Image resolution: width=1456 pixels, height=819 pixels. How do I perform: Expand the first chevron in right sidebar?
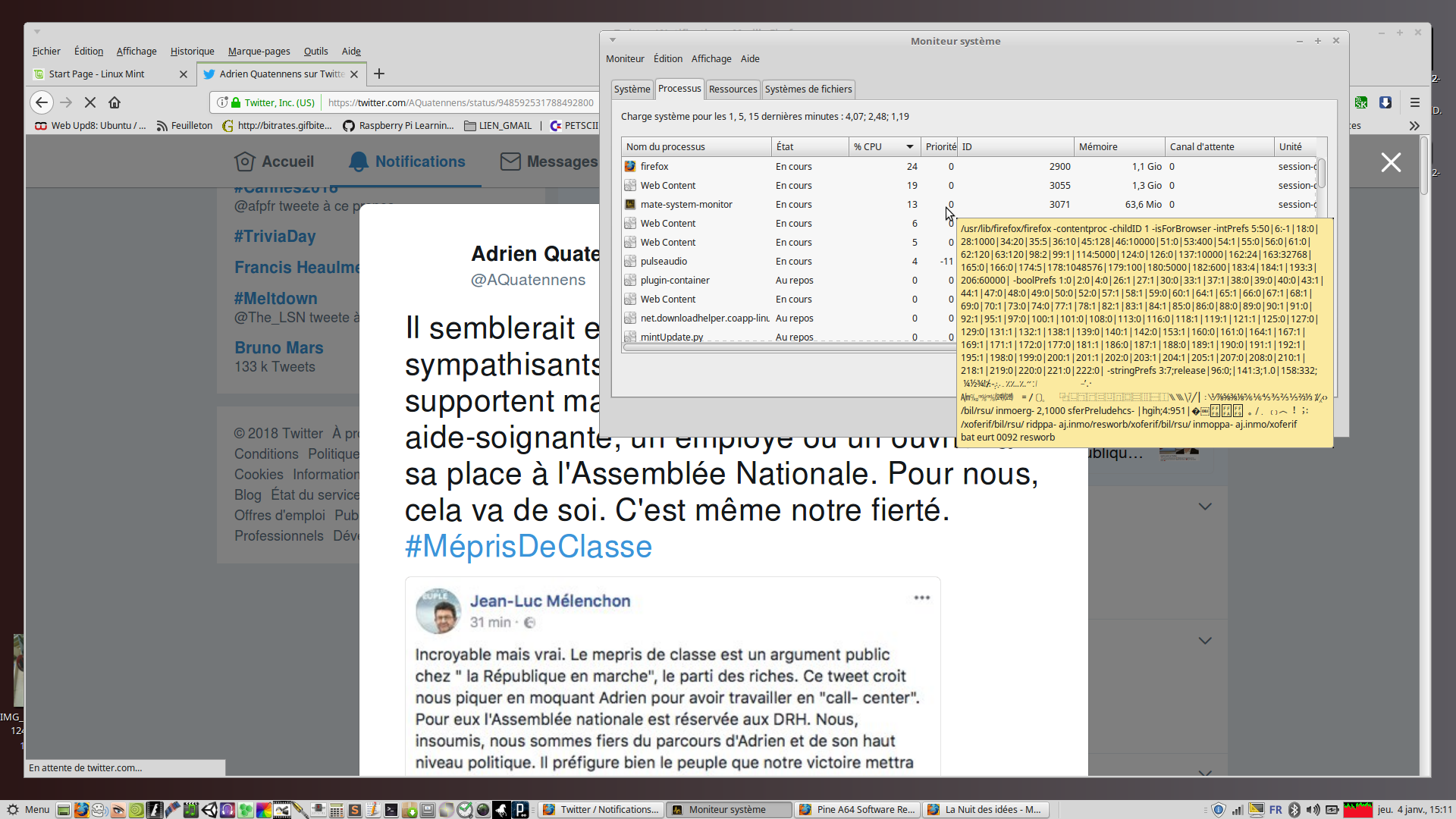(1205, 507)
